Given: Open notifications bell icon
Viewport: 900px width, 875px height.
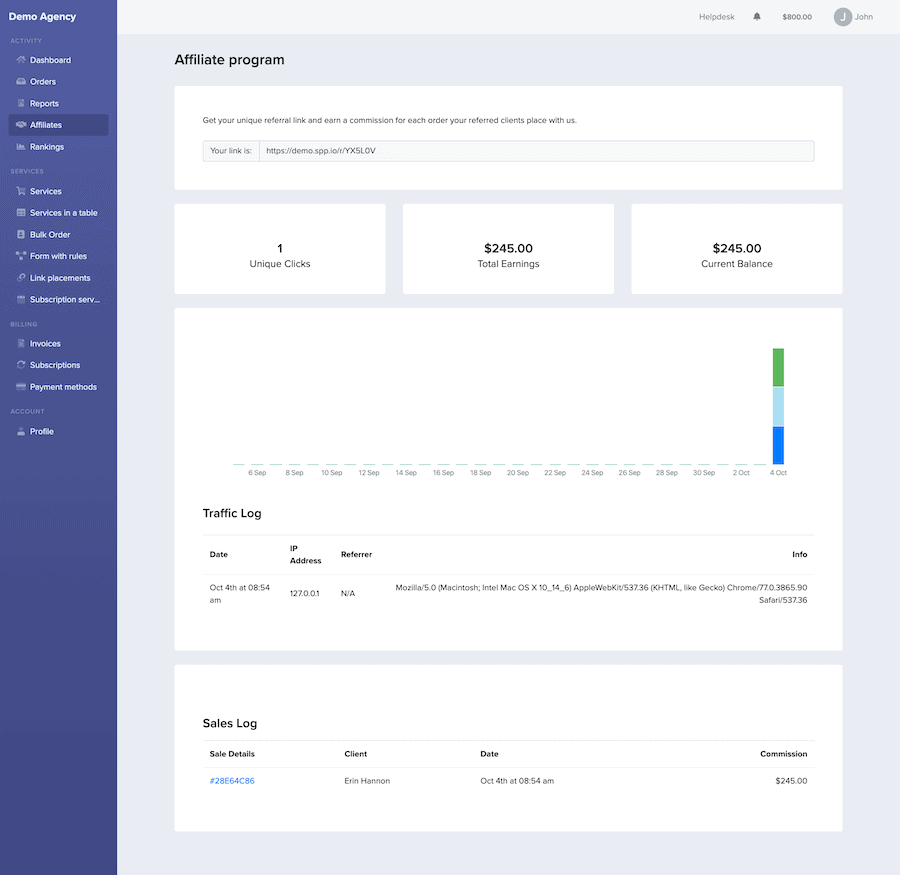Looking at the screenshot, I should coord(757,17).
